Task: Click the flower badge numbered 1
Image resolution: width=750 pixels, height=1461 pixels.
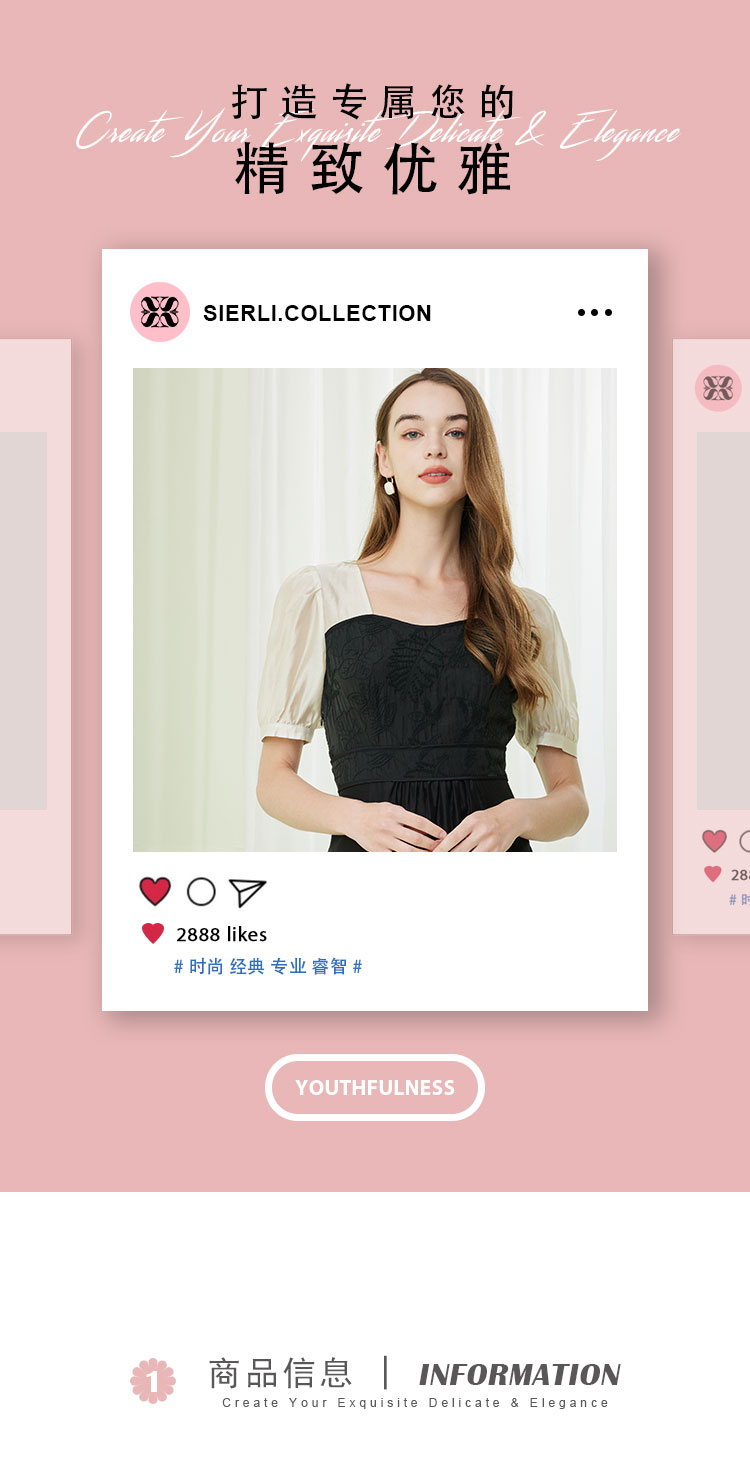Action: 153,1381
